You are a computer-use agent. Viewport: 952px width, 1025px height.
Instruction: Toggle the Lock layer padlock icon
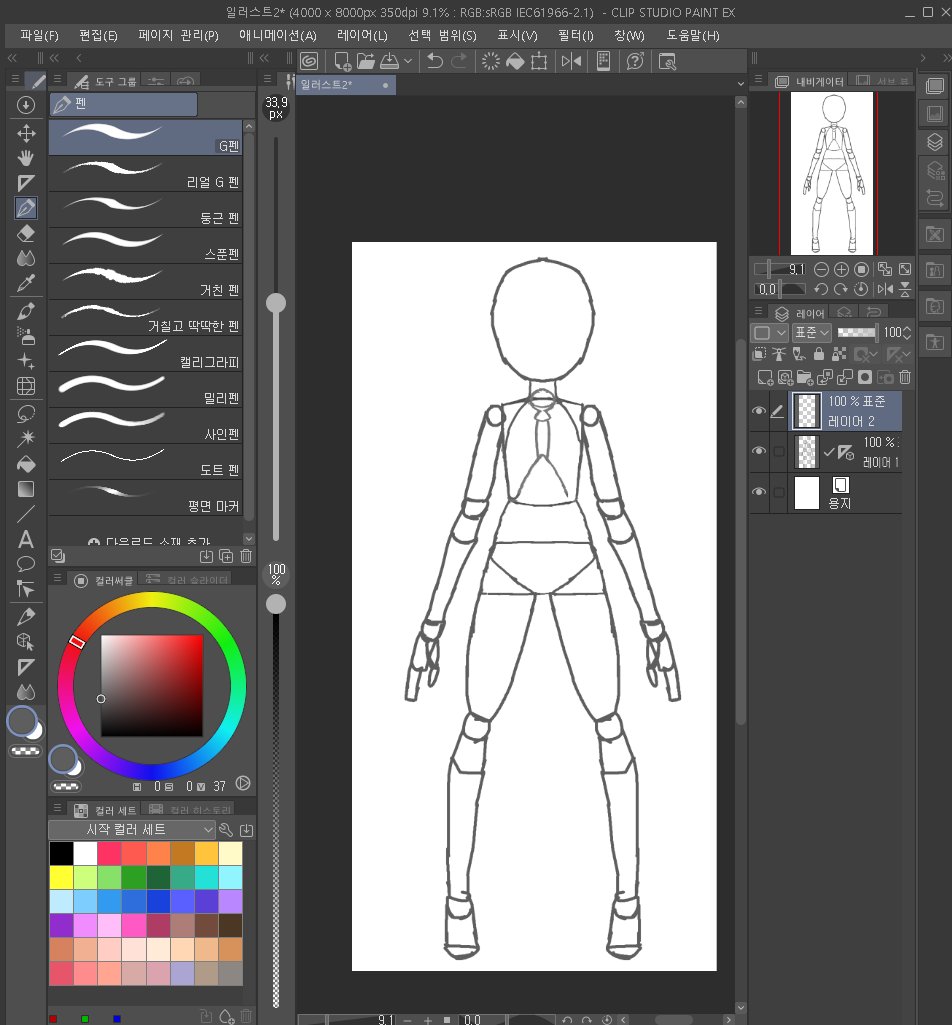tap(819, 354)
